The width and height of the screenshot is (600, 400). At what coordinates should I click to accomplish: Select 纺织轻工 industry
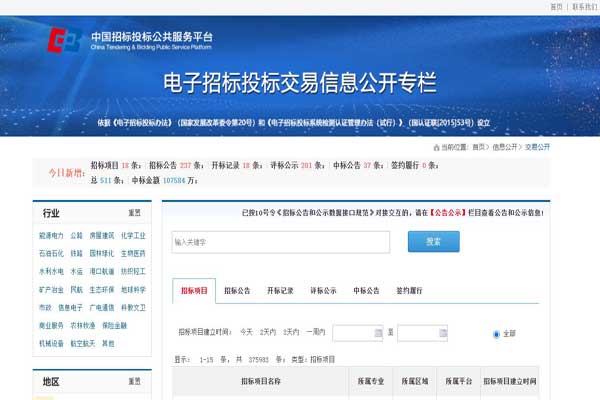pos(133,271)
